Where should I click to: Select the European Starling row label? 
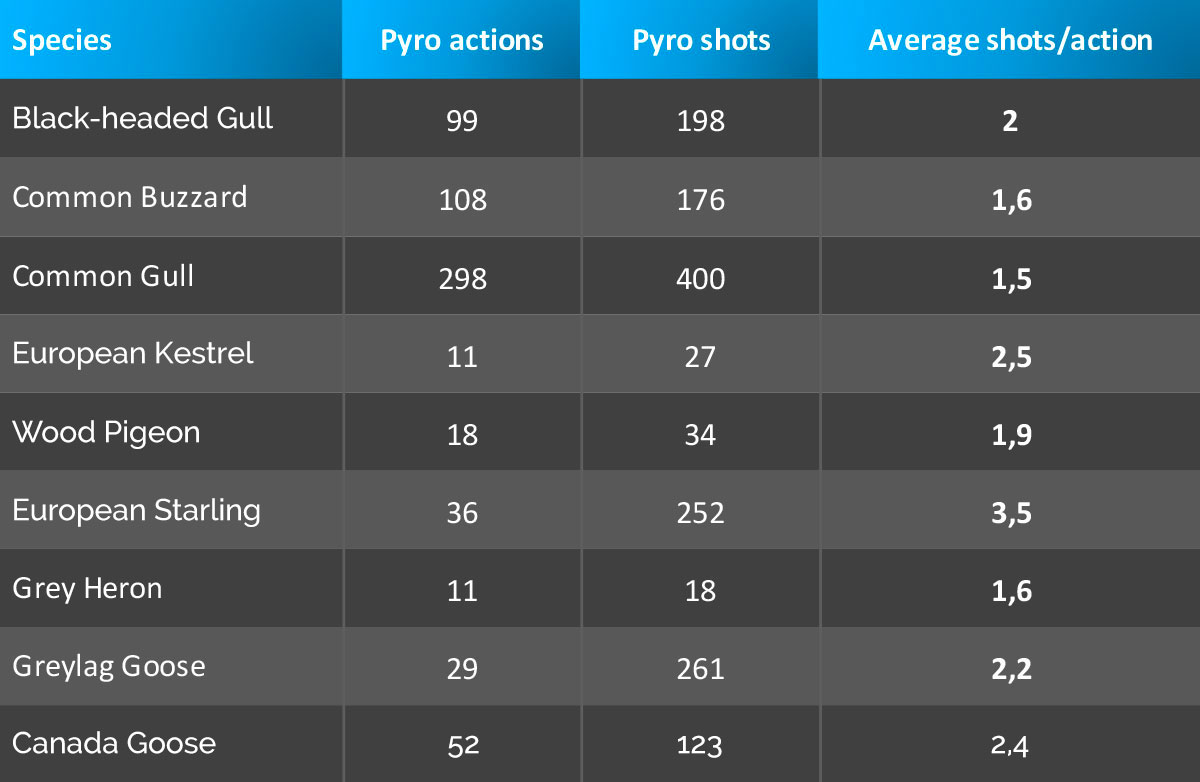[136, 510]
